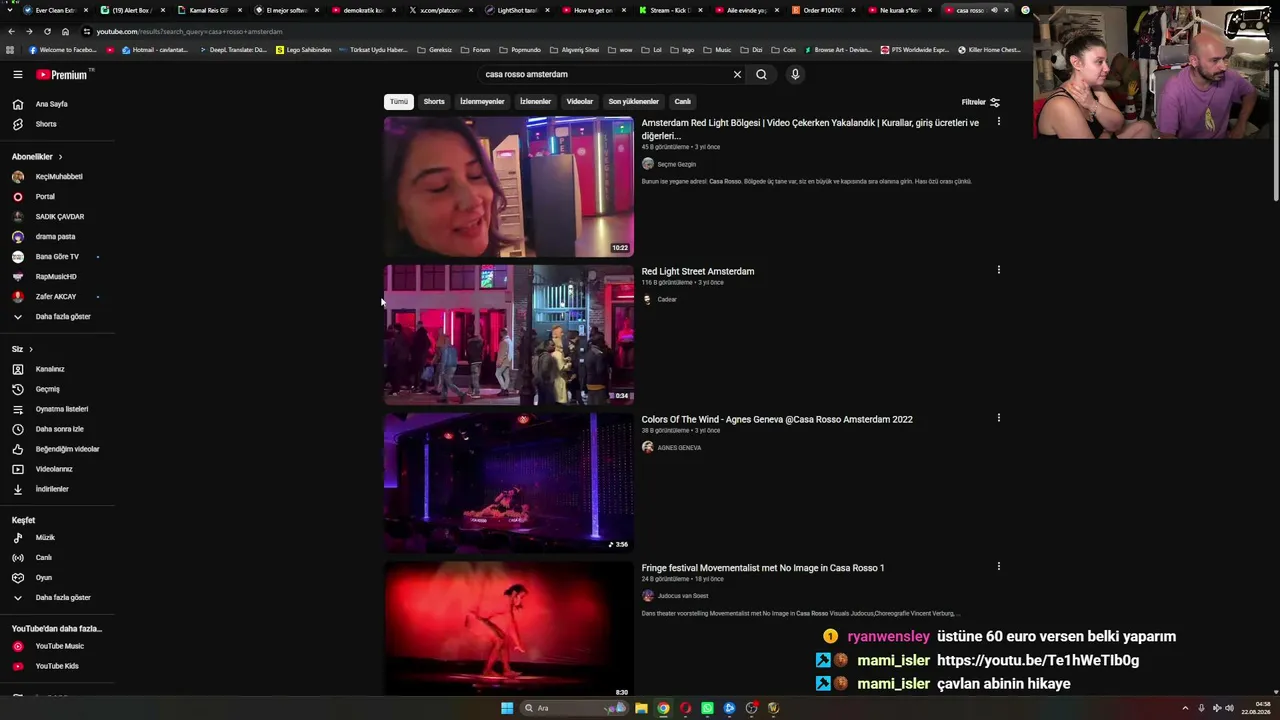Open Videolarınız in the sidebar
This screenshot has height=720, width=1280.
tap(54, 469)
